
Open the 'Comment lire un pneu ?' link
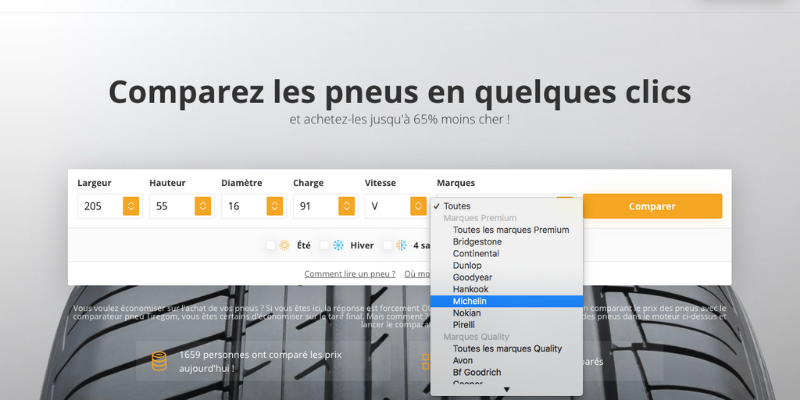tap(350, 273)
